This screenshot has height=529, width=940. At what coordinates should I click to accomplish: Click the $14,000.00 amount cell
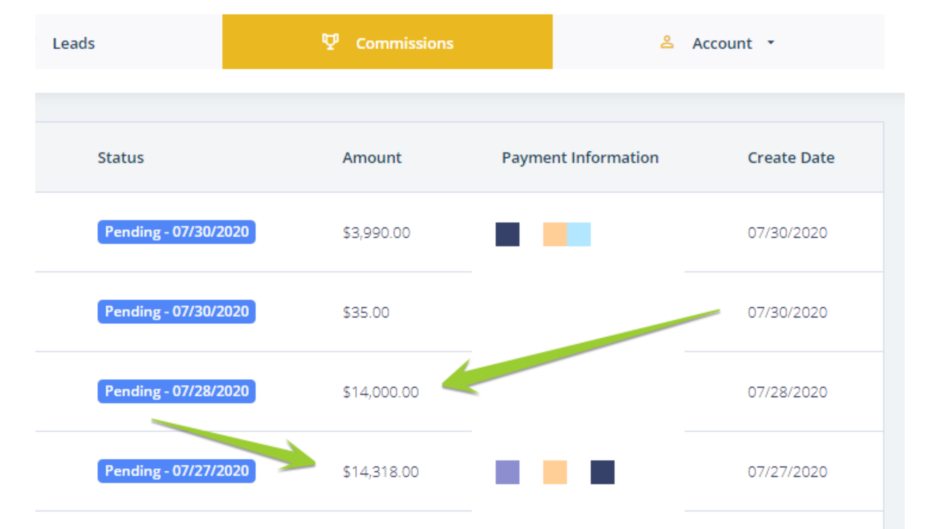[x=381, y=392]
